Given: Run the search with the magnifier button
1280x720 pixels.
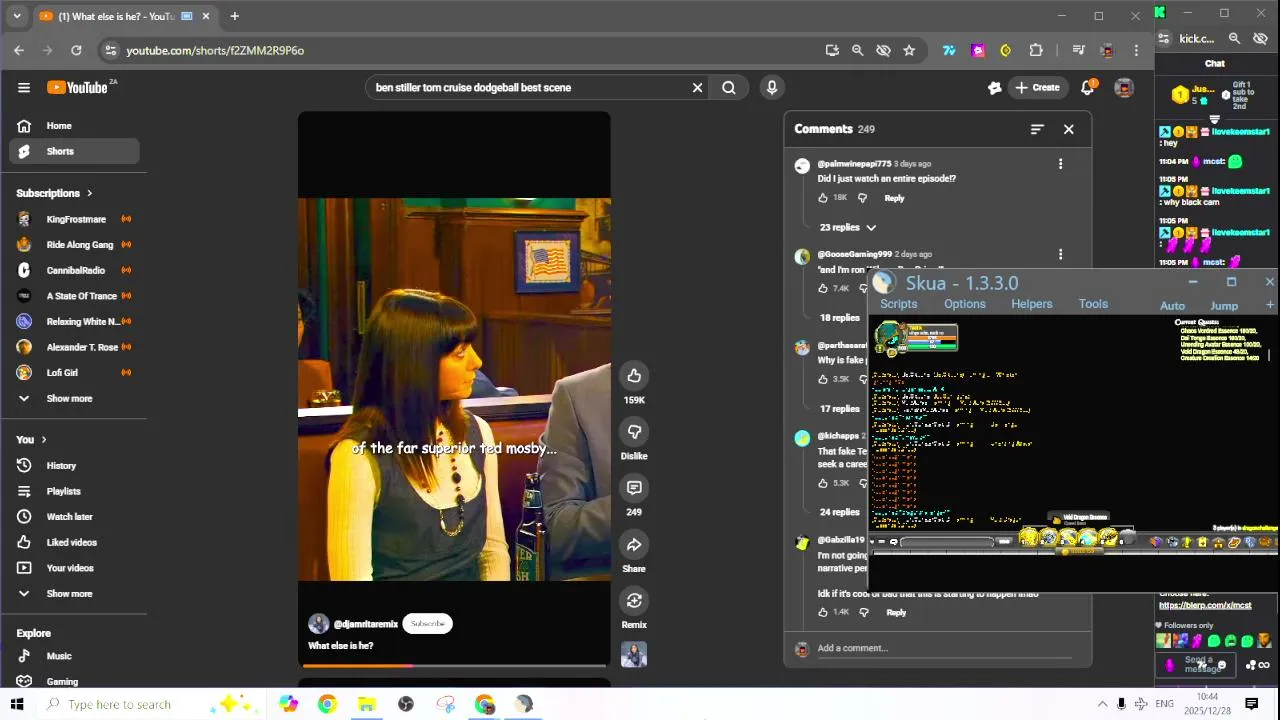Looking at the screenshot, I should 729,88.
